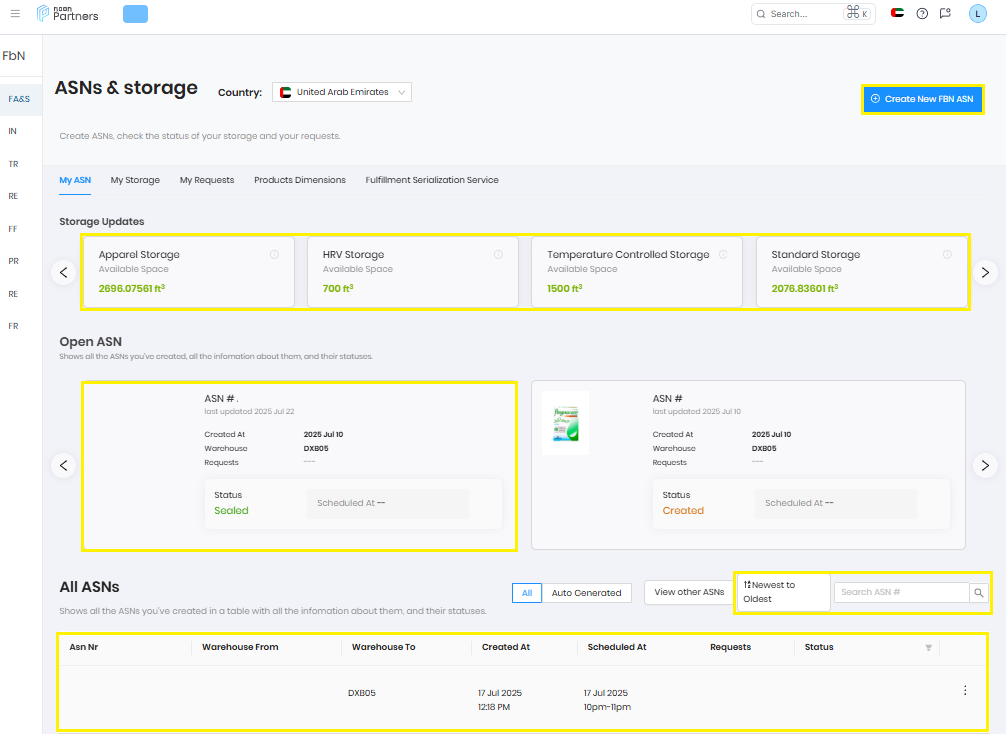Image resolution: width=1006 pixels, height=734 pixels.
Task: Click the Sealed status text
Action: coord(231,511)
